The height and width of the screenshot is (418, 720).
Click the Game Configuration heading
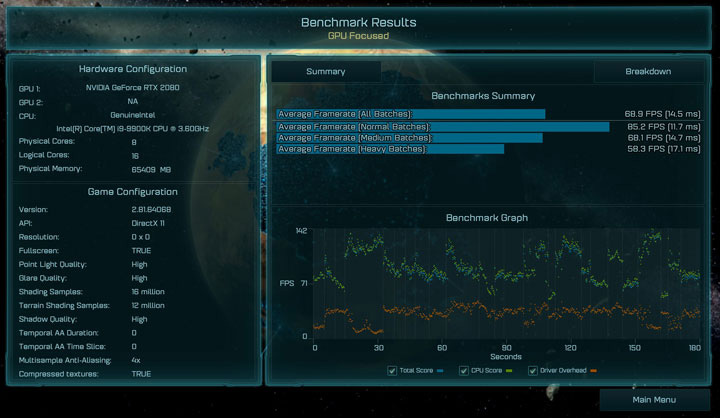click(133, 192)
